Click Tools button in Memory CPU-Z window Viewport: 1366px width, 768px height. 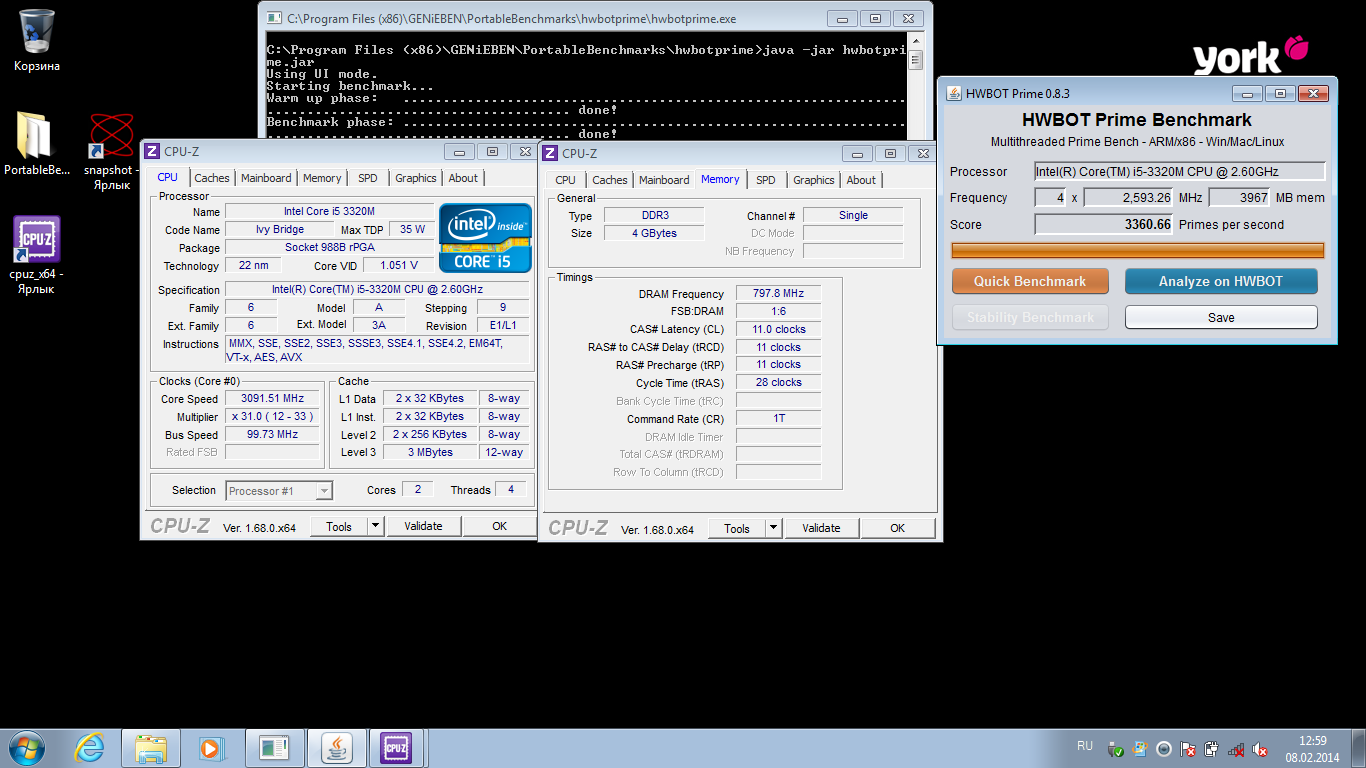click(x=737, y=528)
